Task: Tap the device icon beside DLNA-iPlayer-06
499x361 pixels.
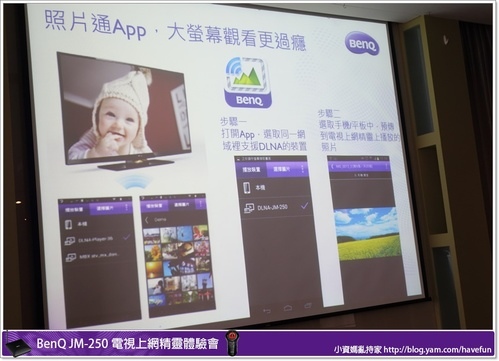Action: 69,241
